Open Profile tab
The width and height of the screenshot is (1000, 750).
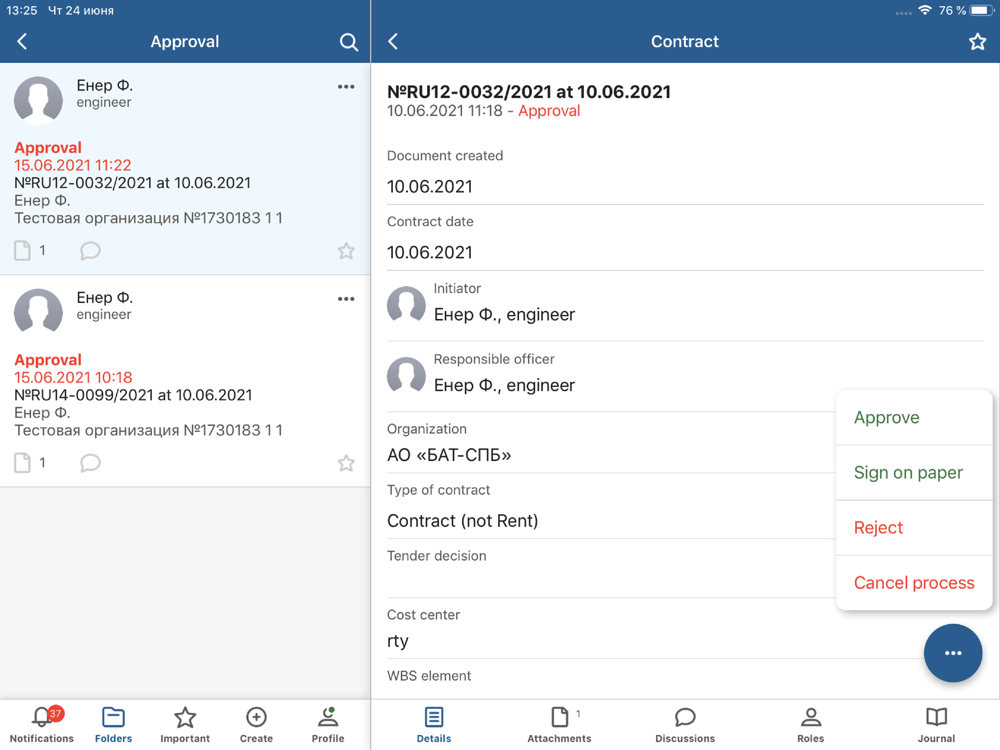(328, 725)
